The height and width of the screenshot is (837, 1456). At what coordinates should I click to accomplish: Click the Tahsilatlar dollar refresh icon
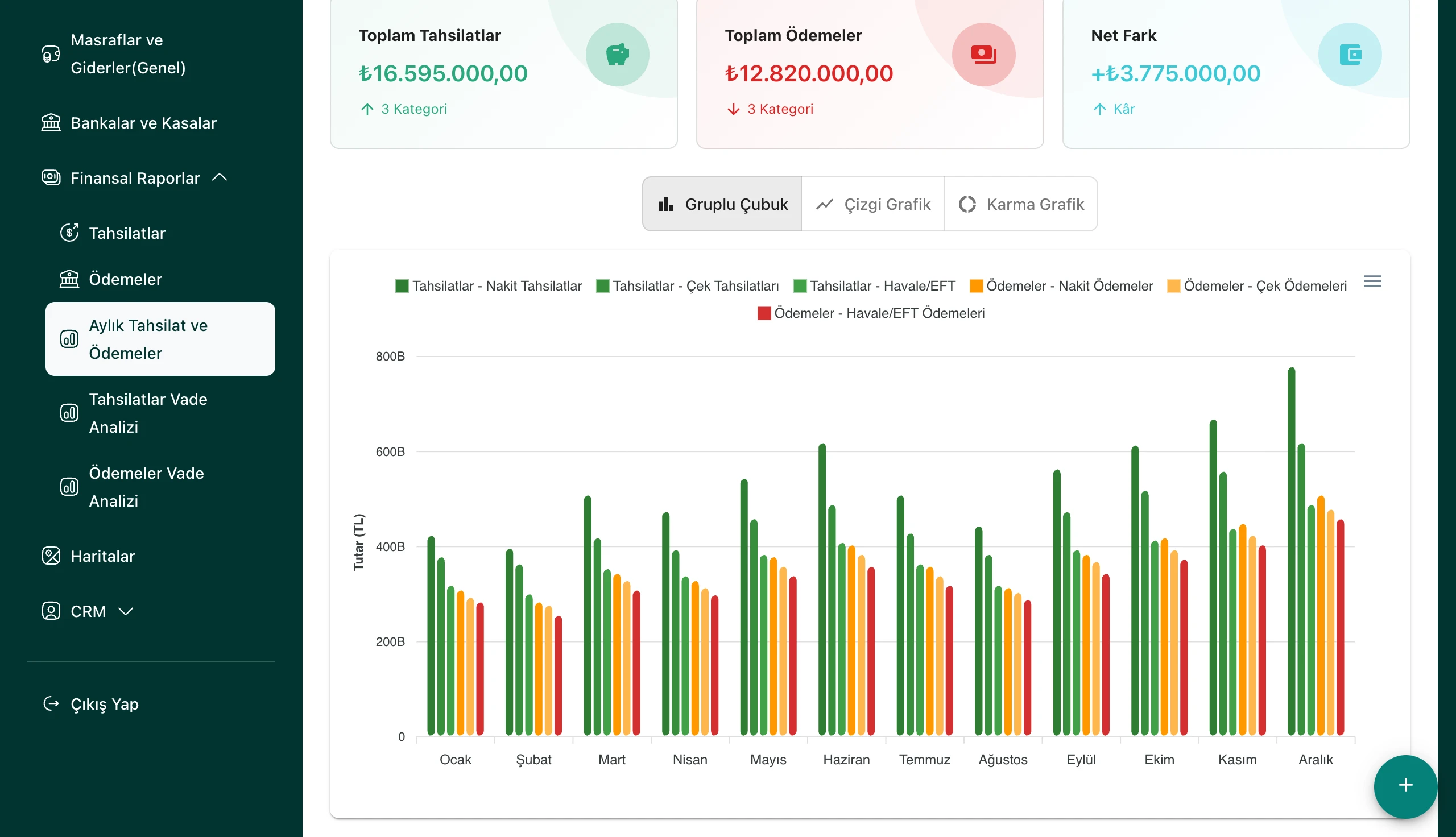point(69,233)
